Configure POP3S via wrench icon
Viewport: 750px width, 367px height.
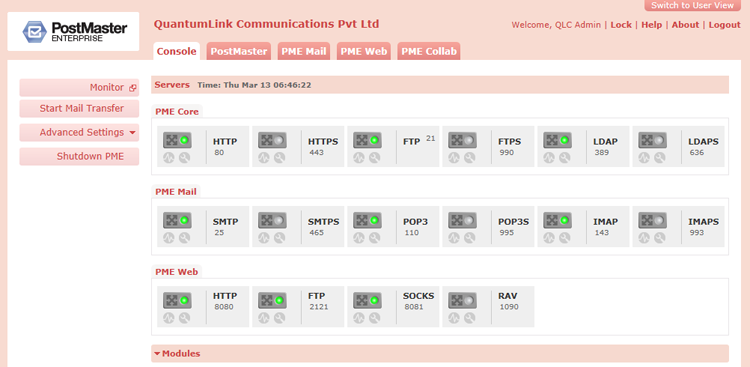pyautogui.click(x=470, y=238)
